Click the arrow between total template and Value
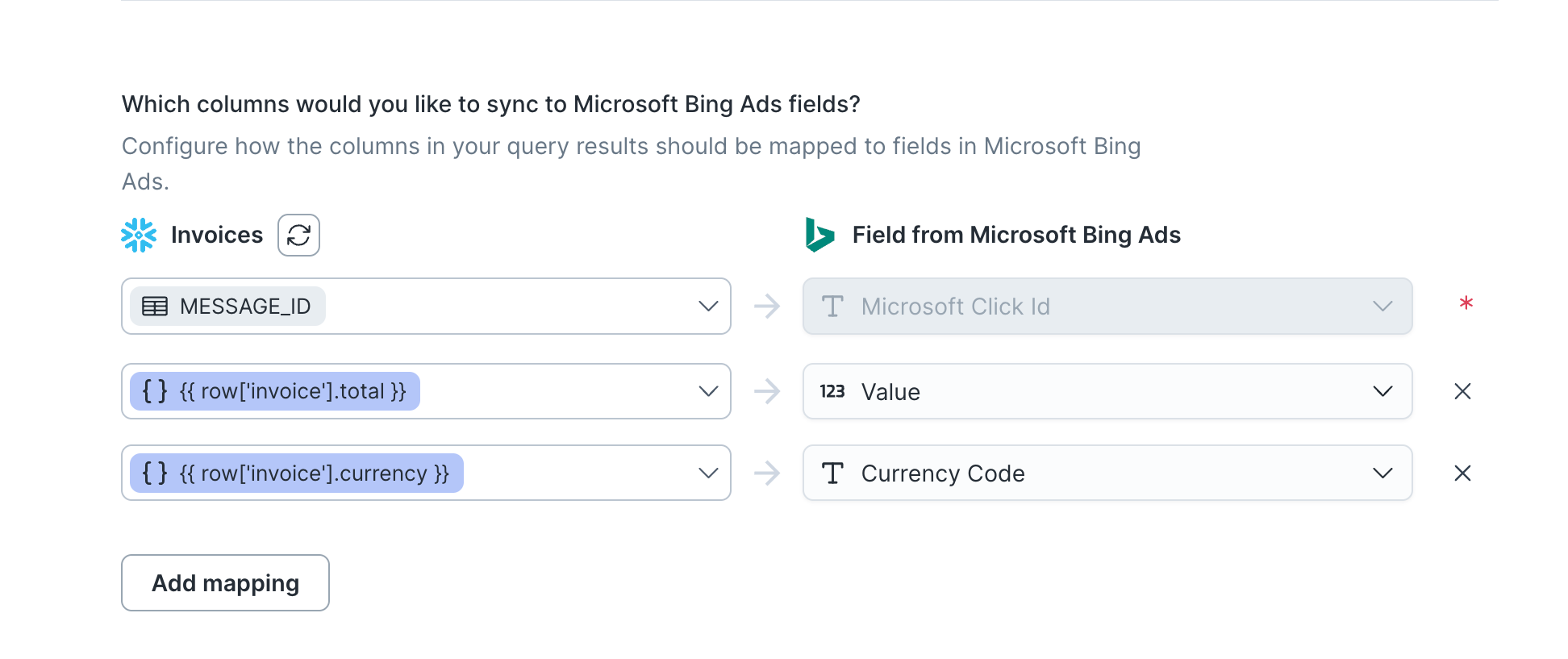Screen dimensions: 1568x659 (767, 391)
